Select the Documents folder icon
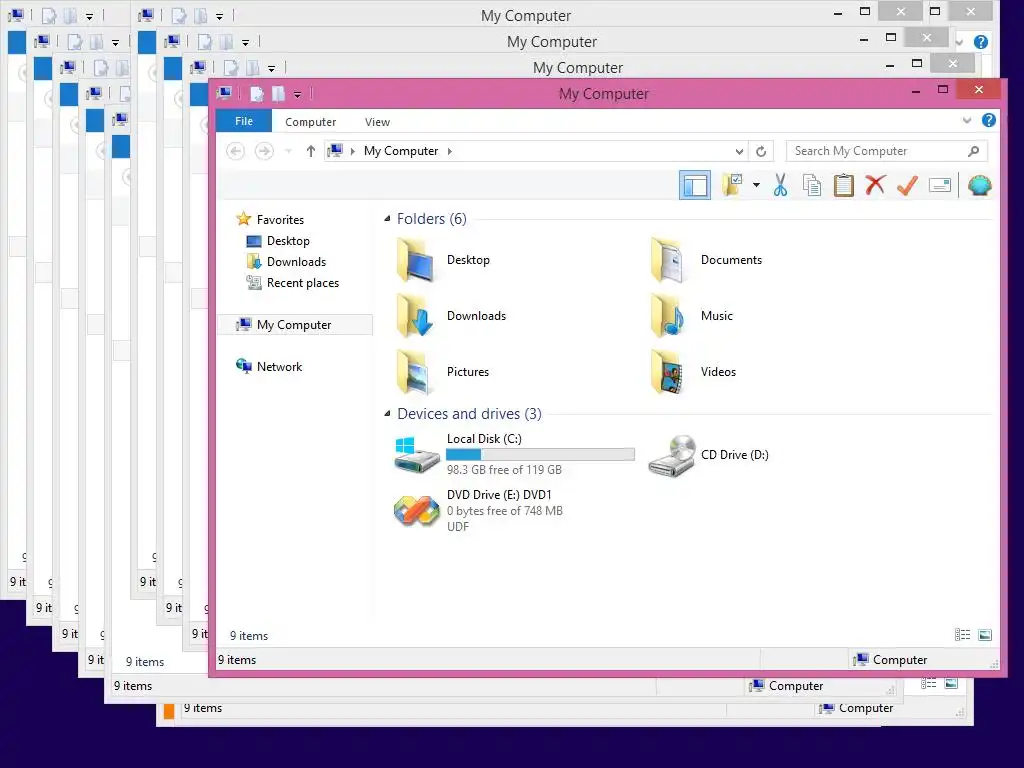1024x768 pixels. tap(669, 260)
